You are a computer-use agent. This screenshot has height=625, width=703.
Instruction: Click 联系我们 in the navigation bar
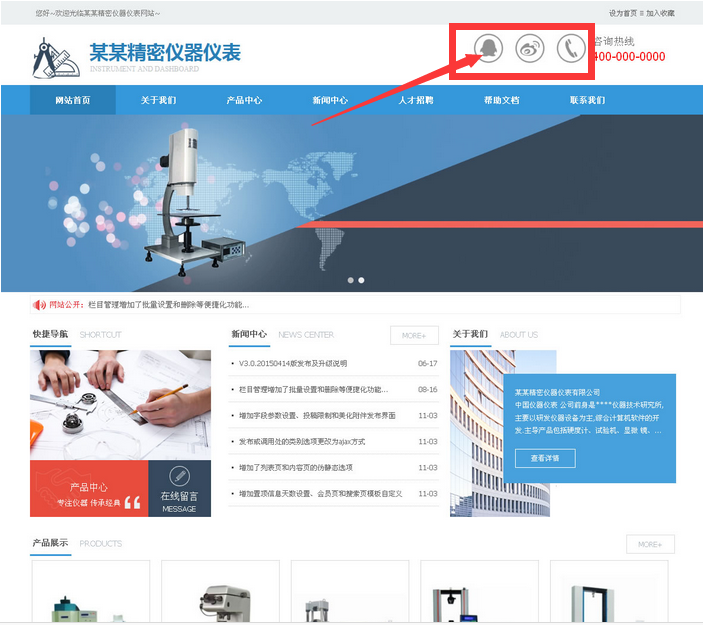coord(587,101)
